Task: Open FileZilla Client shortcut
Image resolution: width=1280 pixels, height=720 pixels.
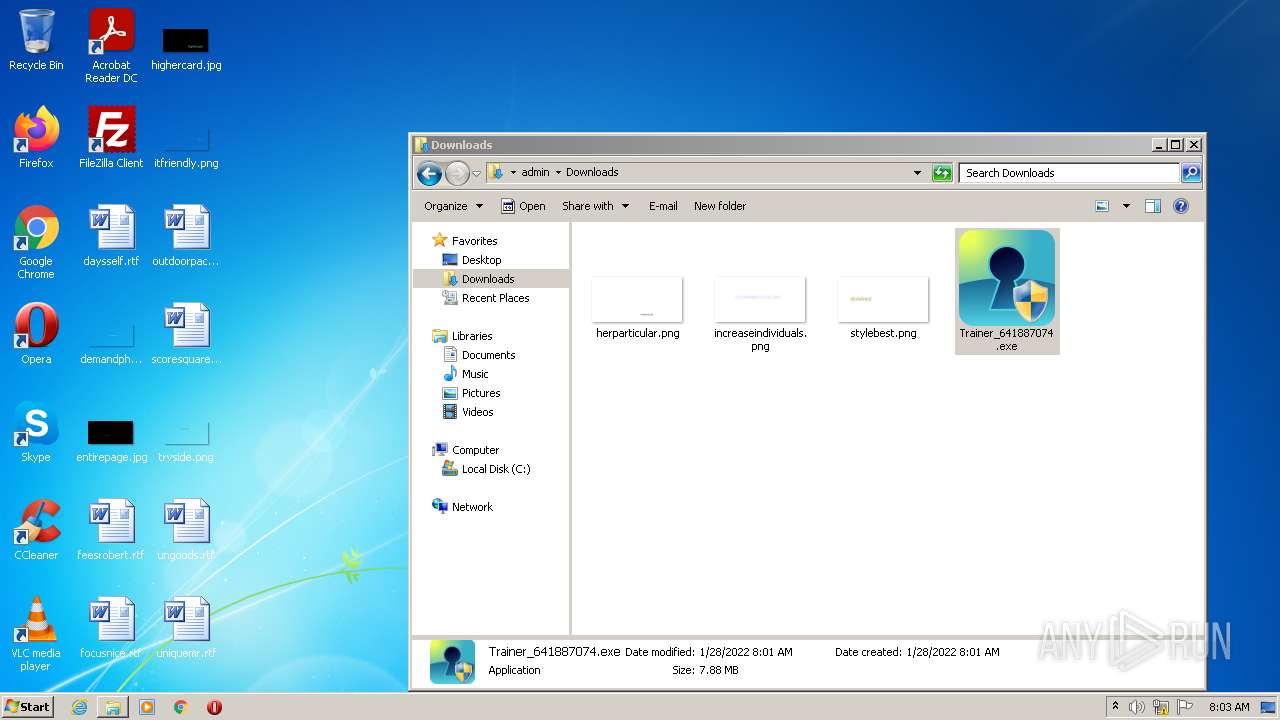Action: (111, 137)
